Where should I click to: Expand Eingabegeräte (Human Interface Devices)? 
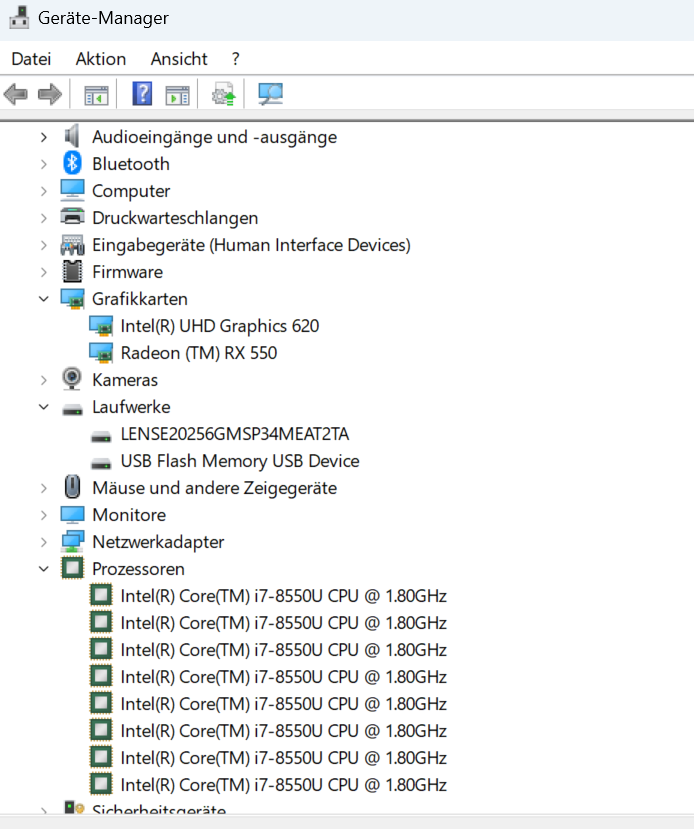[44, 245]
